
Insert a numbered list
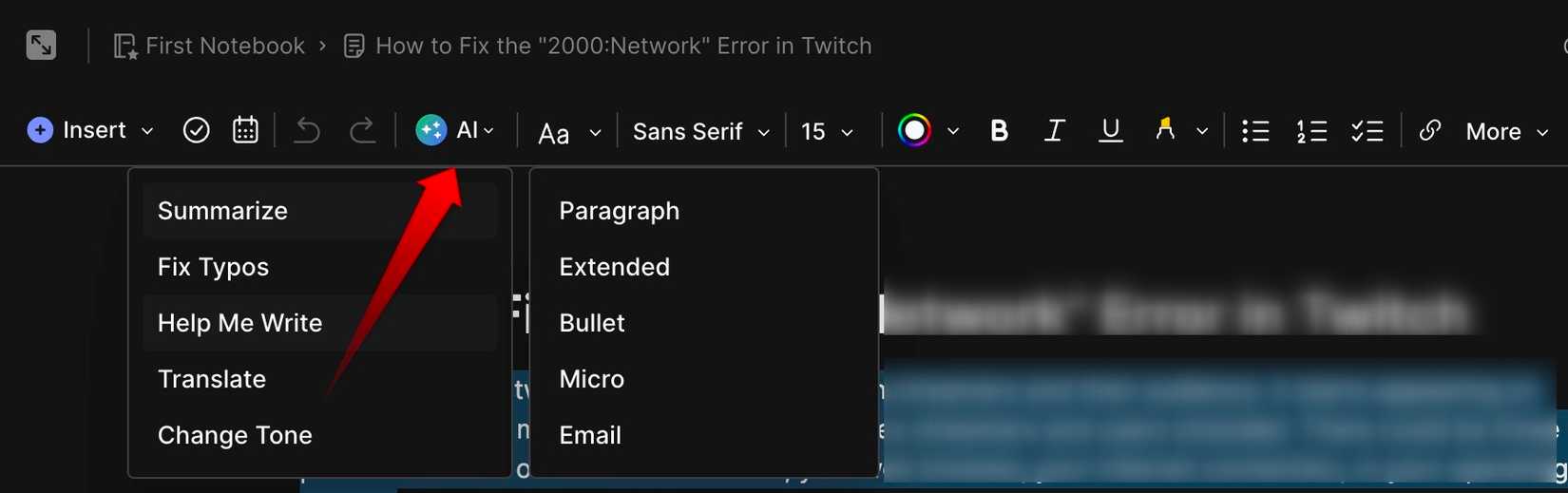click(1311, 131)
